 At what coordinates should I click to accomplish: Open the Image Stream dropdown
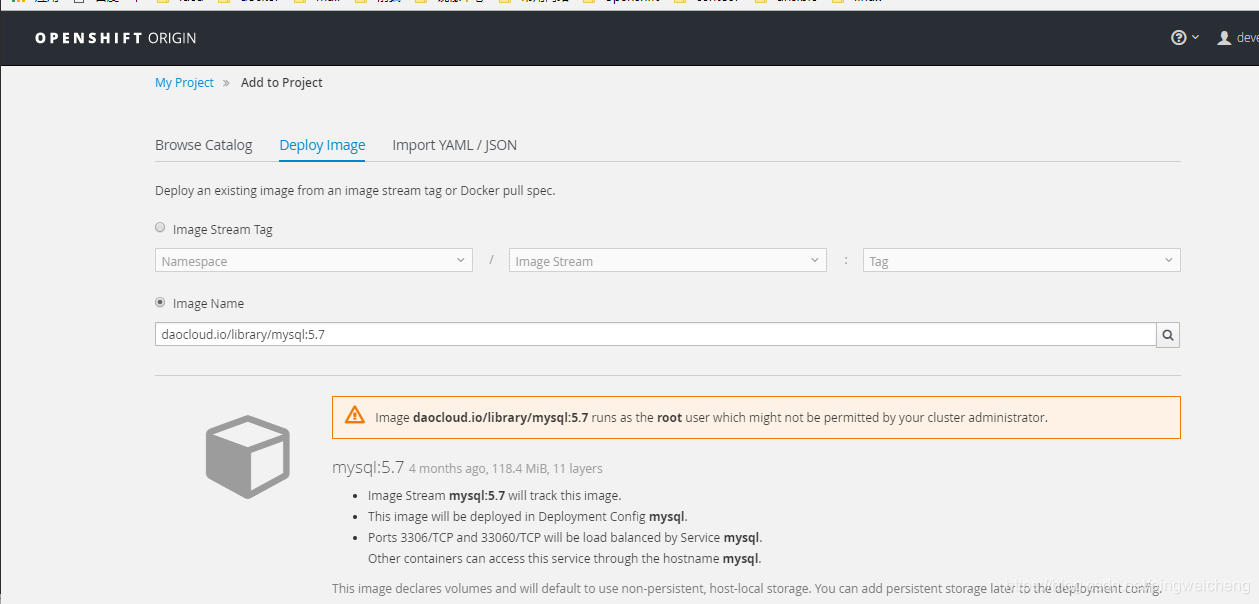[668, 260]
